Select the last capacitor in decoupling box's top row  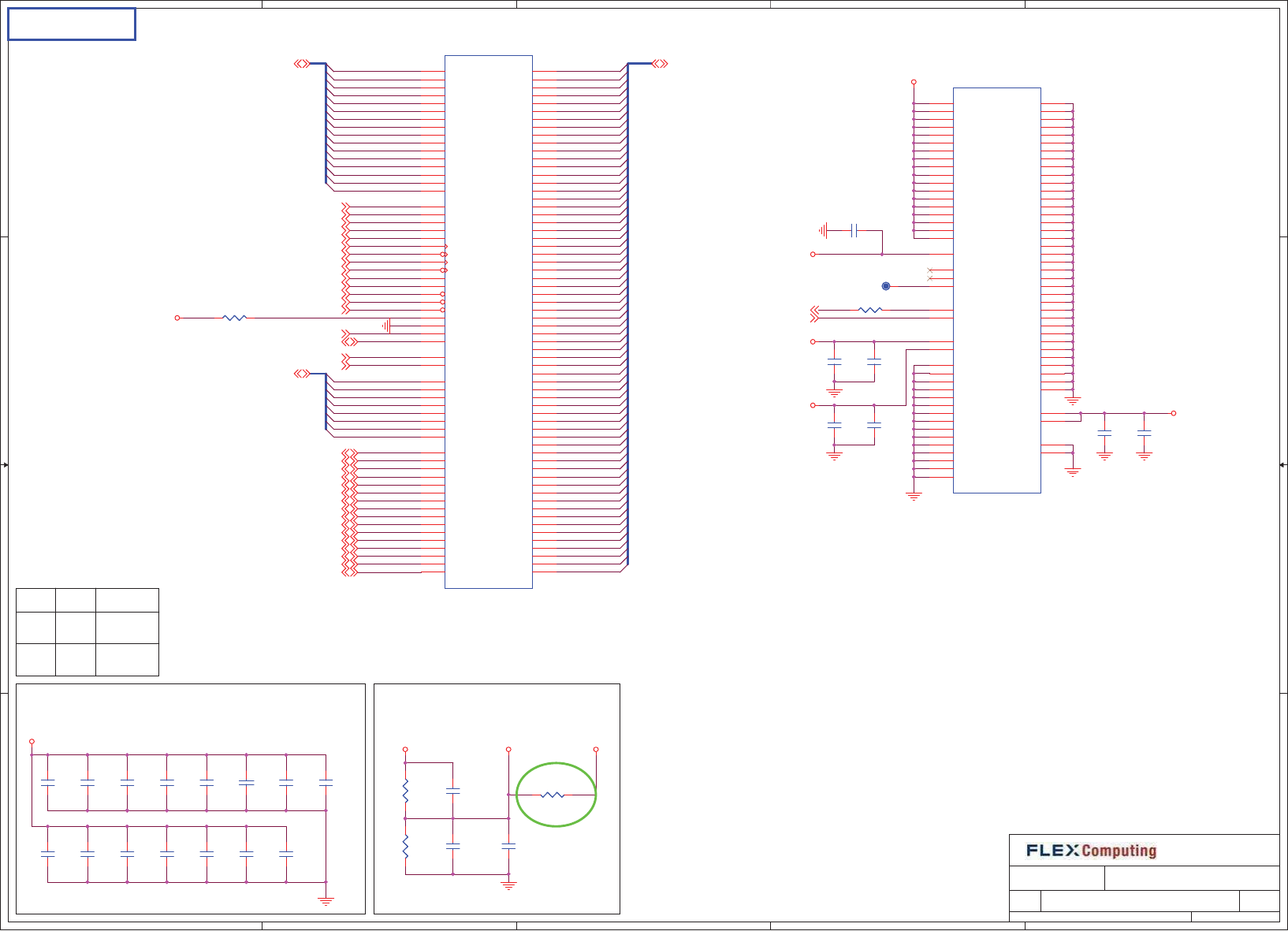[x=326, y=783]
